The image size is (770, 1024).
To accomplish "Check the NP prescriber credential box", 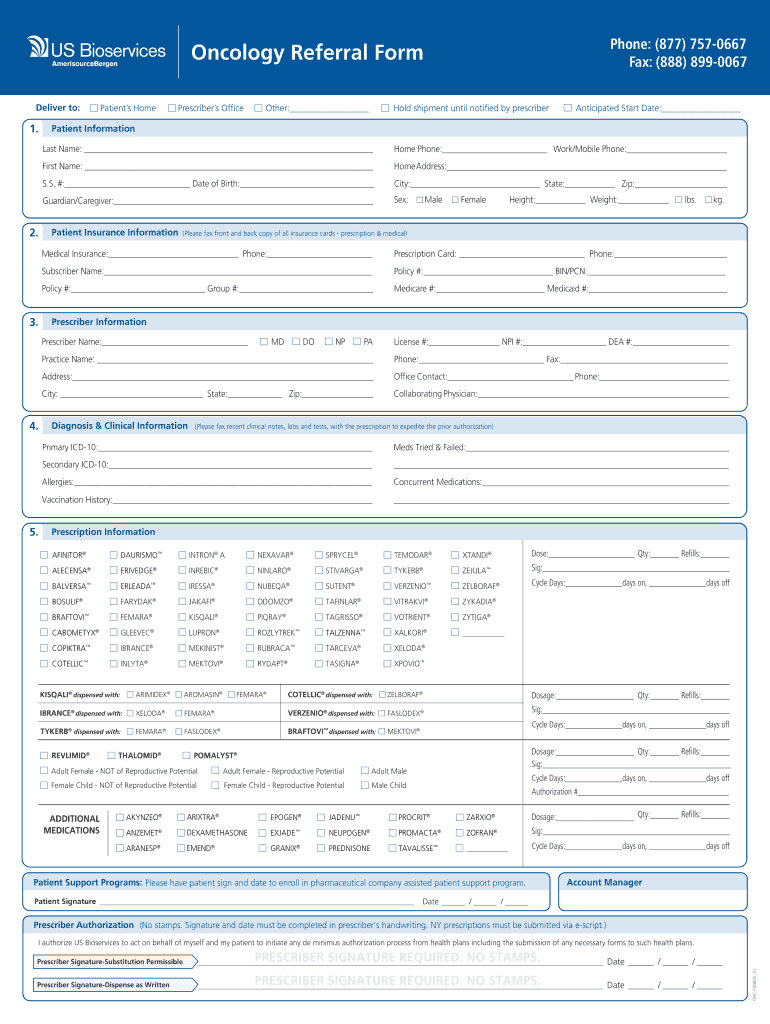I will (327, 342).
